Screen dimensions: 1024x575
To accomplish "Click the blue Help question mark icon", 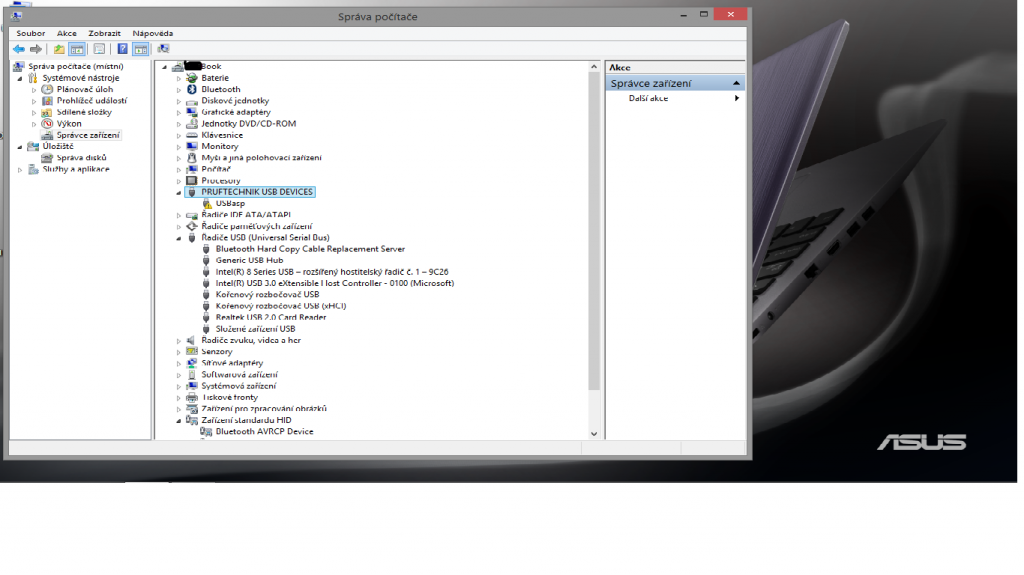I will tap(122, 49).
